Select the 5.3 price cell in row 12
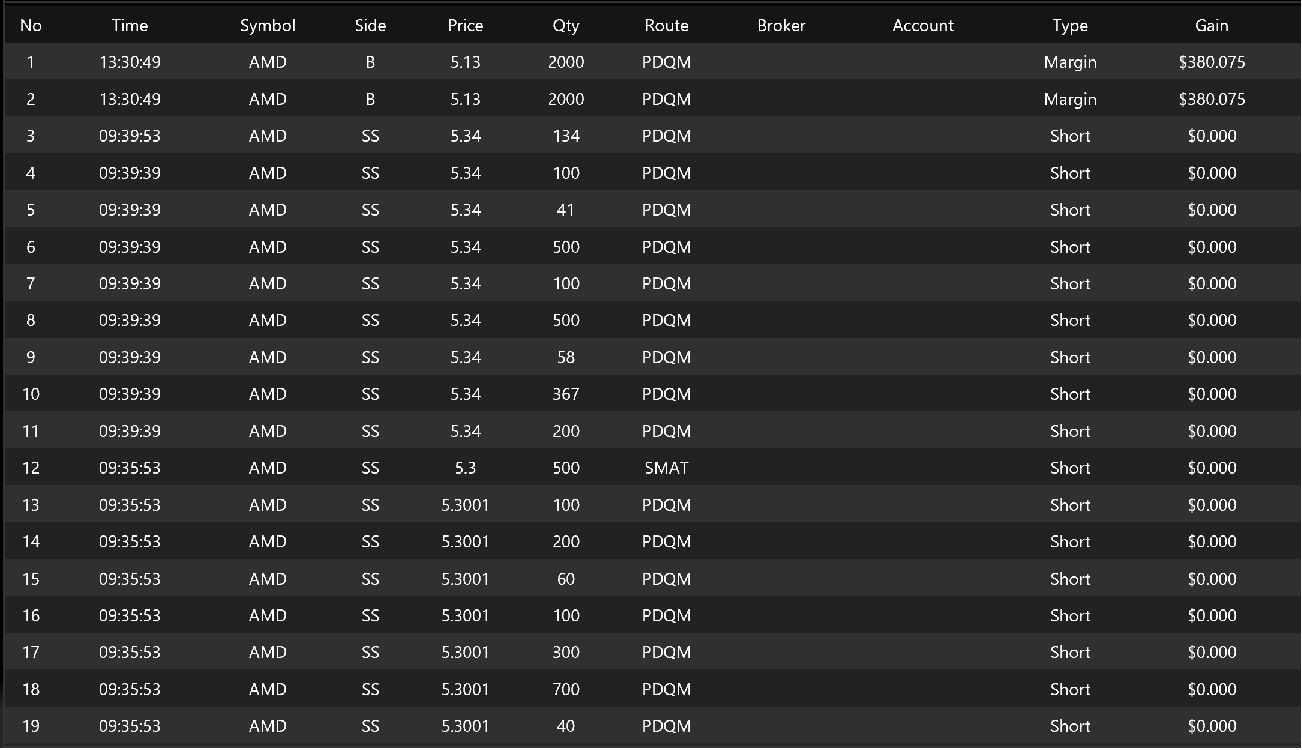This screenshot has height=750, width=1302. 465,468
